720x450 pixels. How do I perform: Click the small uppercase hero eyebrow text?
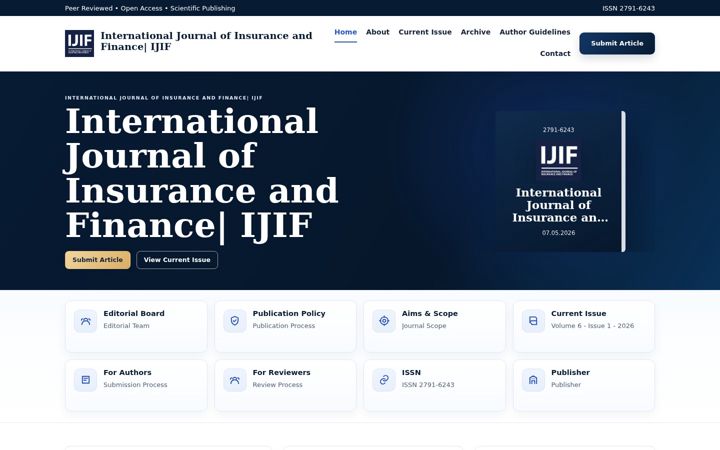[x=163, y=98]
